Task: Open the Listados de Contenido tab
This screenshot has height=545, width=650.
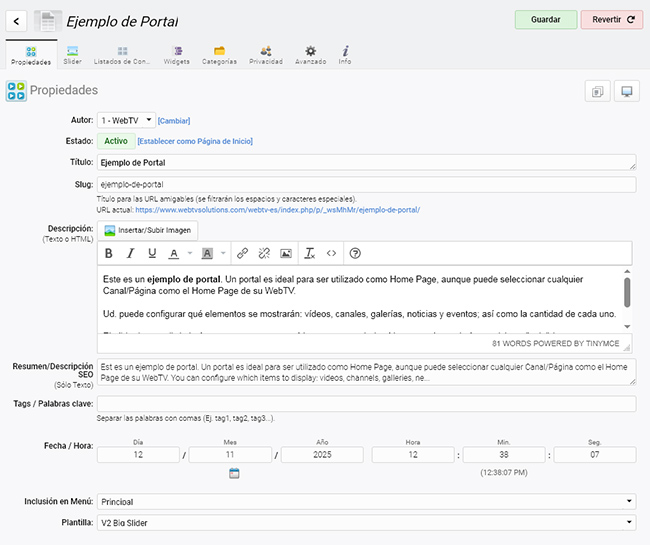Action: (121, 55)
